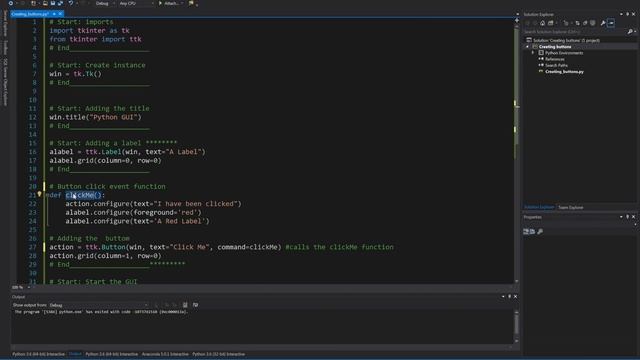The height and width of the screenshot is (360, 640).
Task: Click the Undo arrow in the toolbar
Action: click(71, 3)
